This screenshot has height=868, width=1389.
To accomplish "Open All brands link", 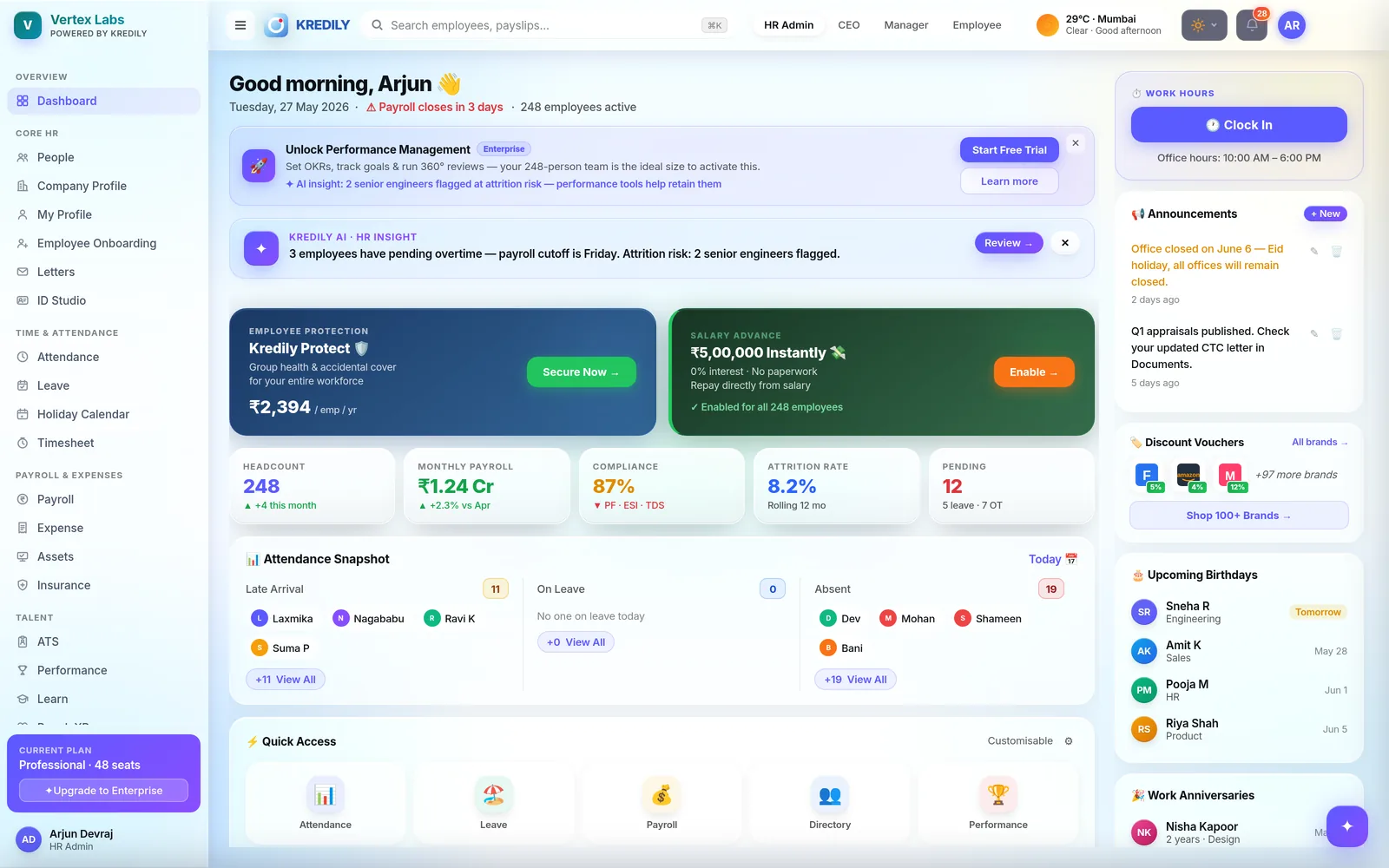I will coord(1320,442).
